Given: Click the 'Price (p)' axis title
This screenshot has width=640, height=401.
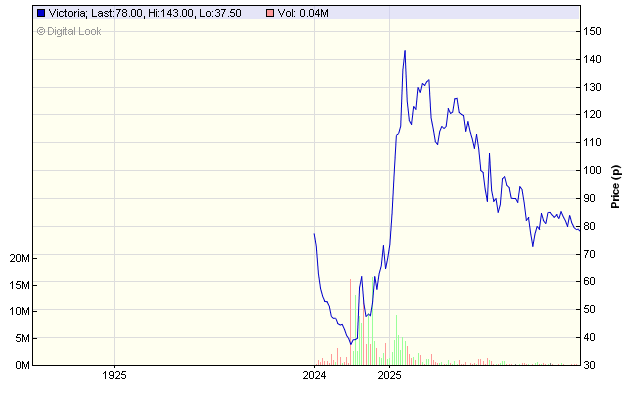Looking at the screenshot, I should [x=615, y=187].
